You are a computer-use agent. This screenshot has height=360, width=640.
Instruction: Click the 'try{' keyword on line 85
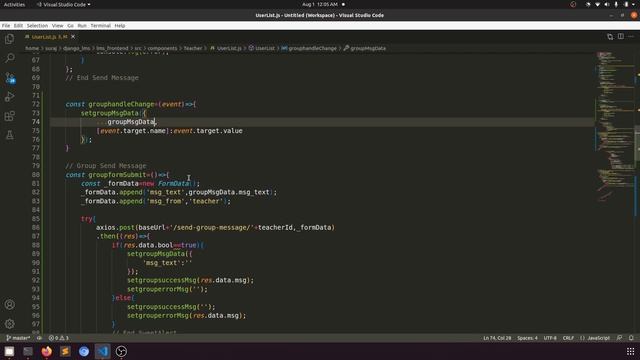(88, 219)
